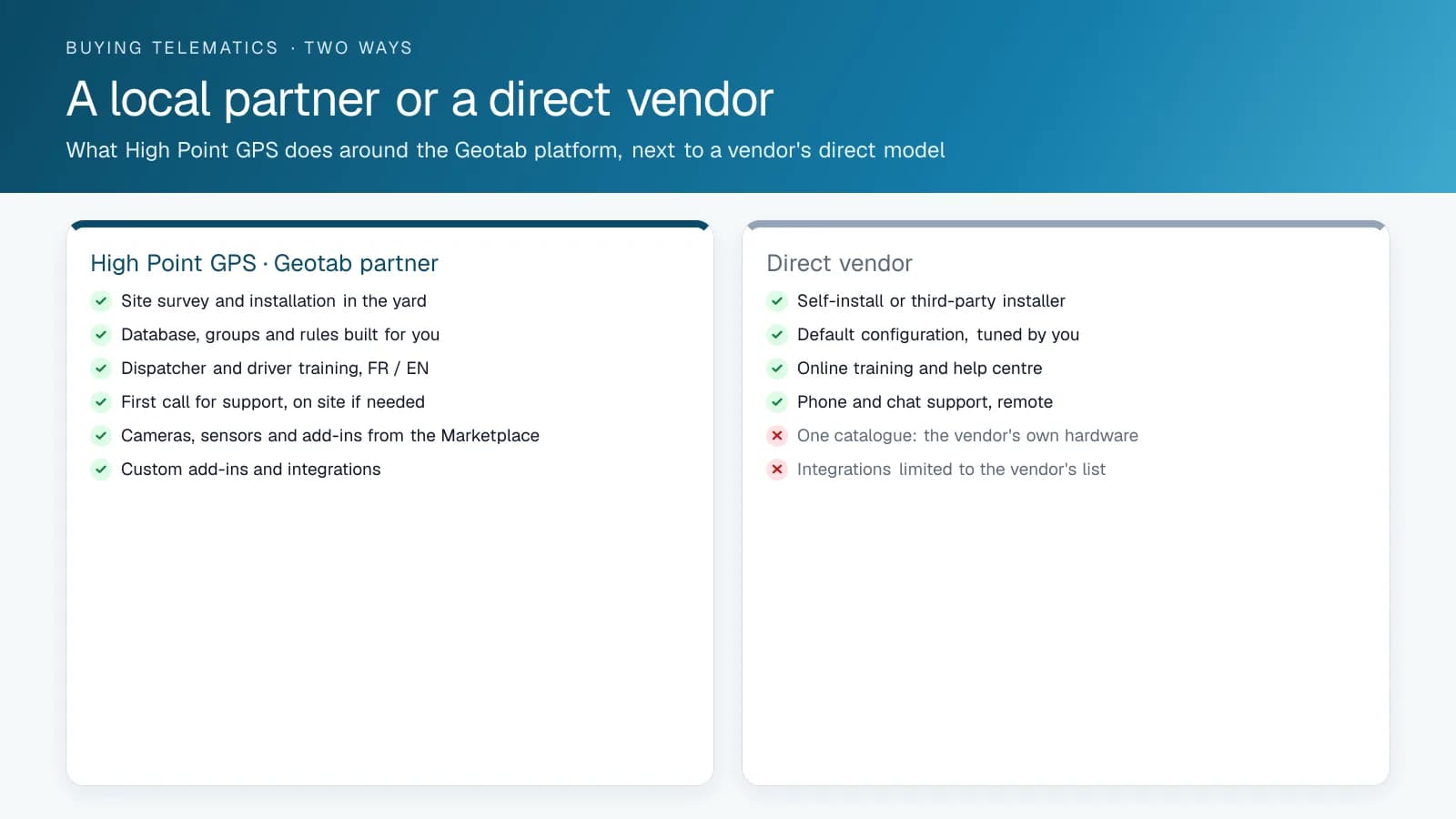The image size is (1456, 819).
Task: Click the check icon beside First call for support
Action: [101, 402]
